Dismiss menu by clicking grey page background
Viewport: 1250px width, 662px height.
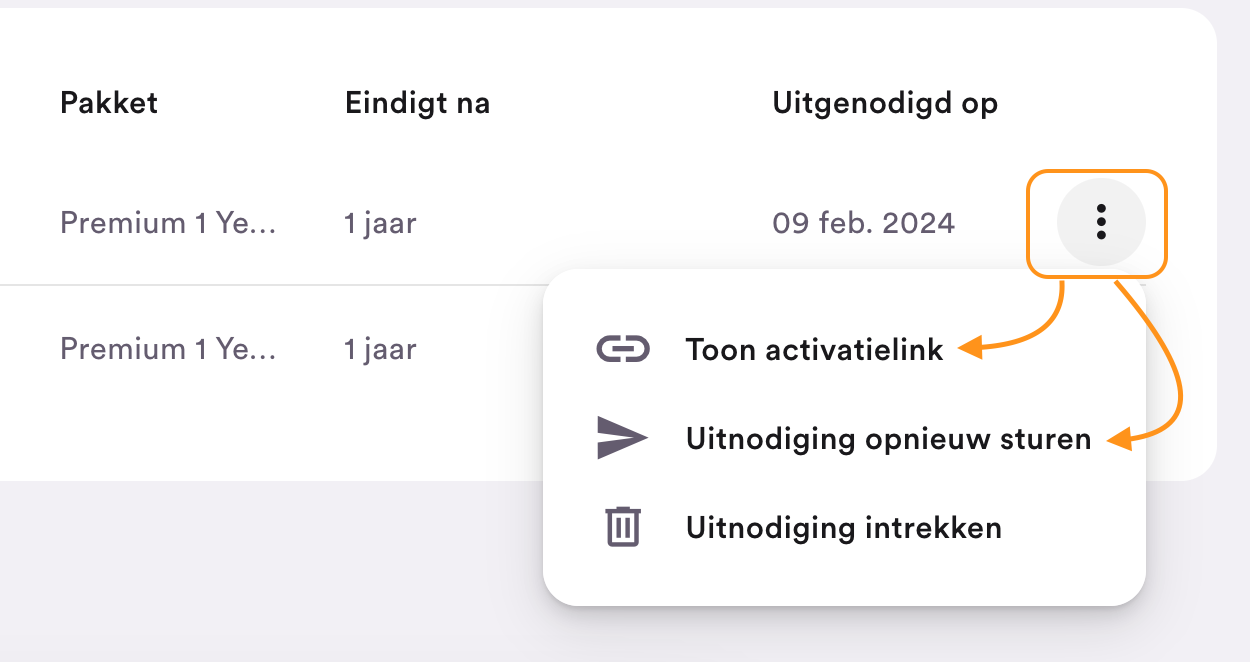[x=270, y=570]
